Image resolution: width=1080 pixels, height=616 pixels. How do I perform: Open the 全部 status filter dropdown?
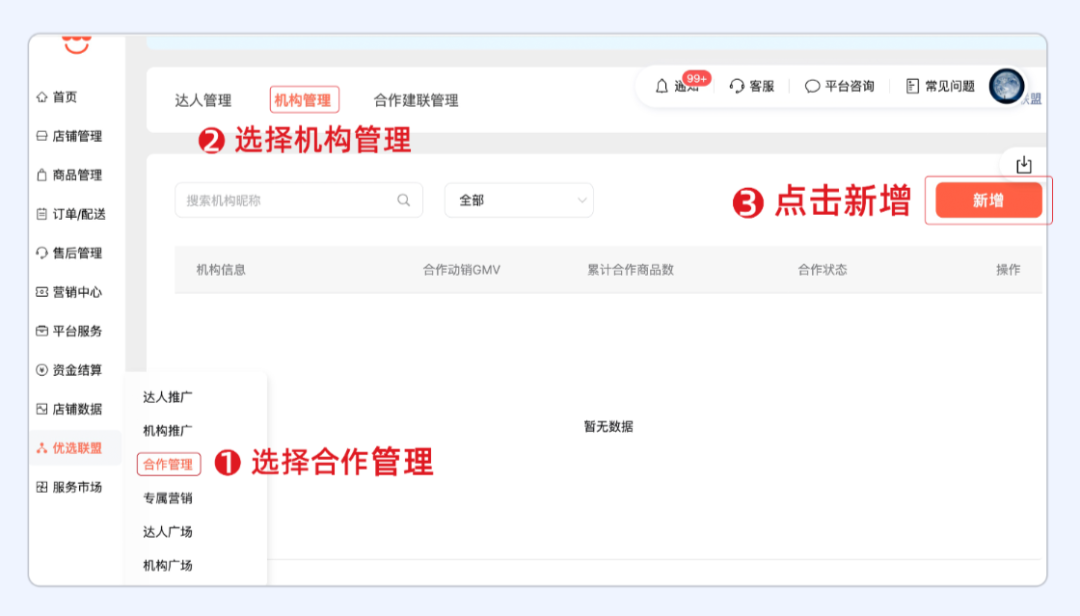(x=518, y=200)
